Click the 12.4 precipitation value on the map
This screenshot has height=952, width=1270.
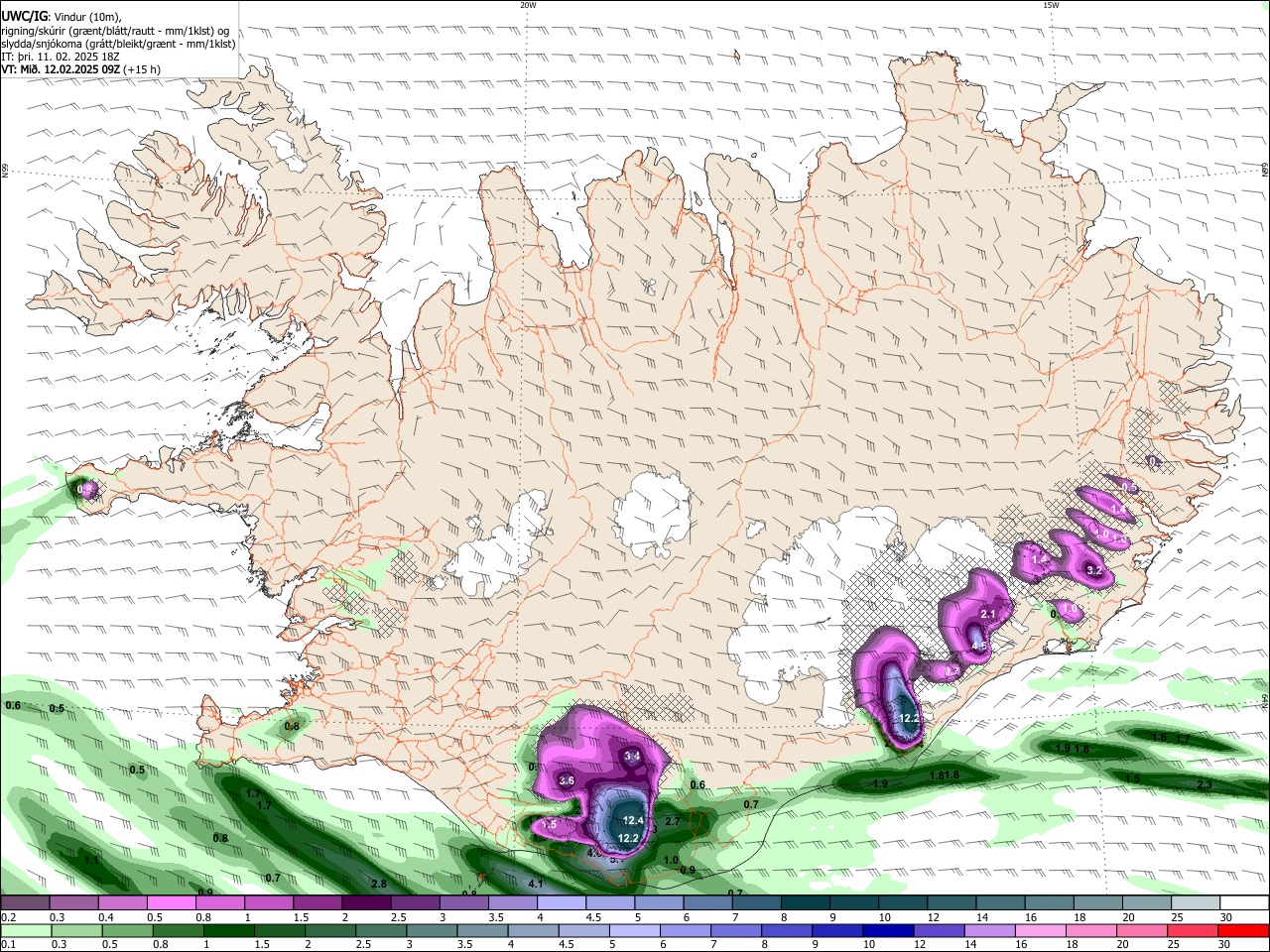point(633,820)
